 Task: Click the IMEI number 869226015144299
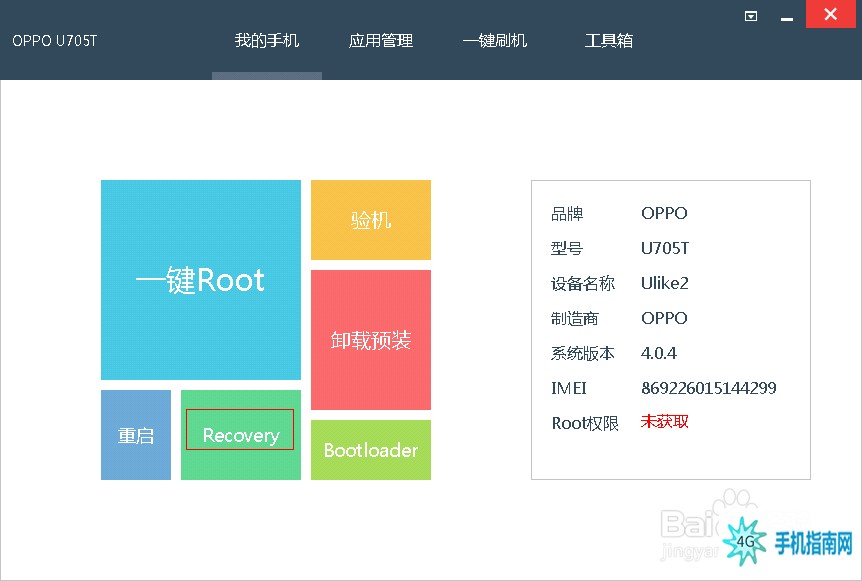(x=708, y=388)
